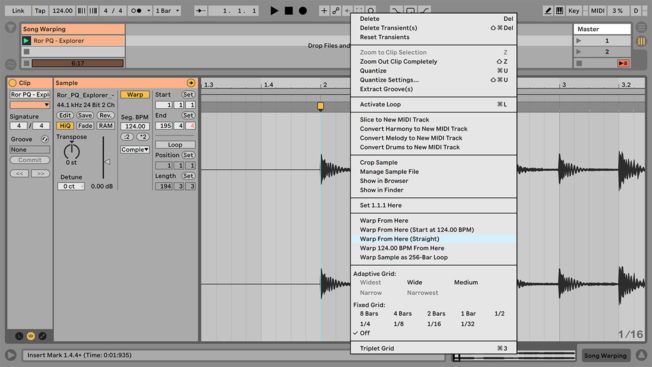The height and width of the screenshot is (367, 652).
Task: Select Triplet Grid menu entry
Action: point(433,348)
